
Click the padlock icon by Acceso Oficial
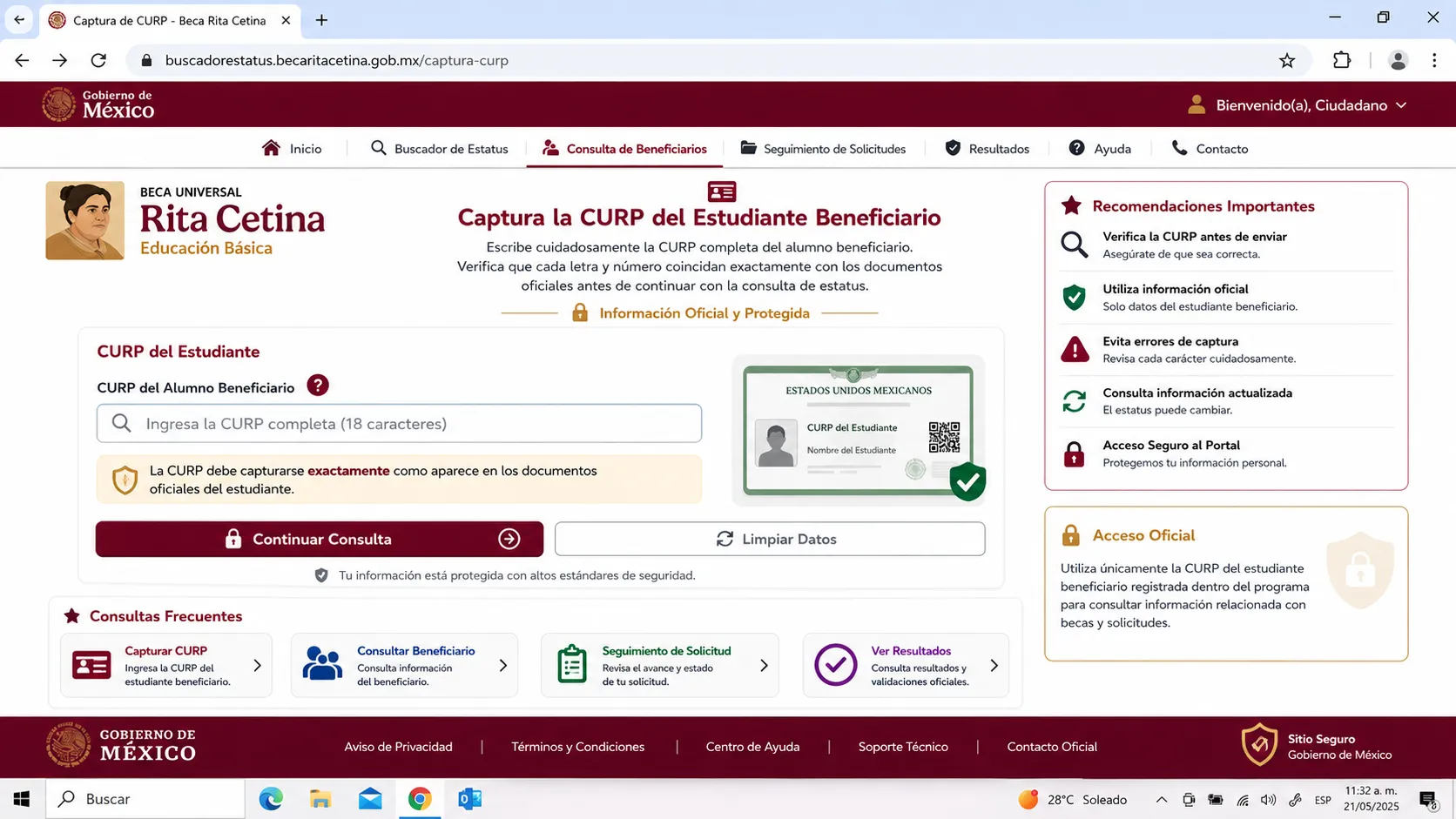click(x=1071, y=535)
